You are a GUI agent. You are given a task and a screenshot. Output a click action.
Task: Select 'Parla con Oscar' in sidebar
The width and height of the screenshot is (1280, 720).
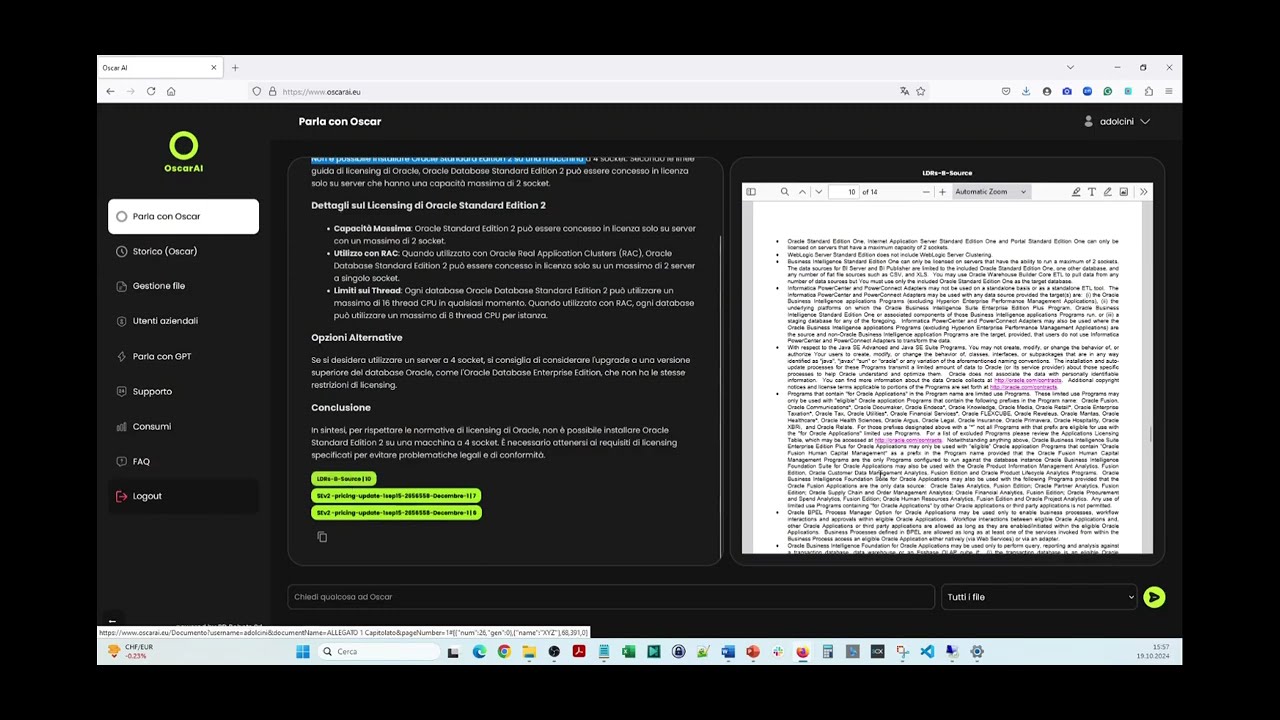(183, 216)
